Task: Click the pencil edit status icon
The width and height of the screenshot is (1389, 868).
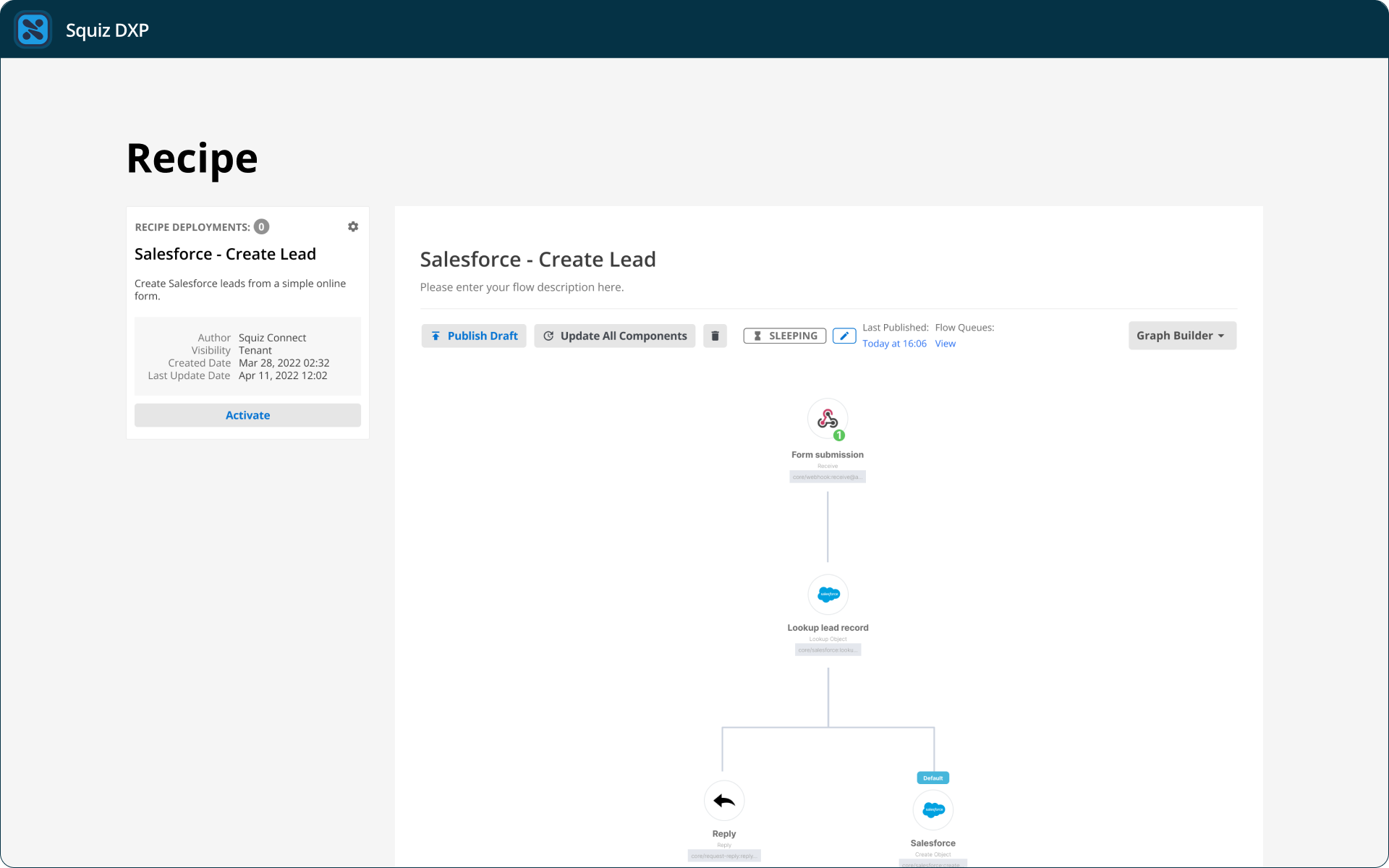Action: [x=844, y=336]
